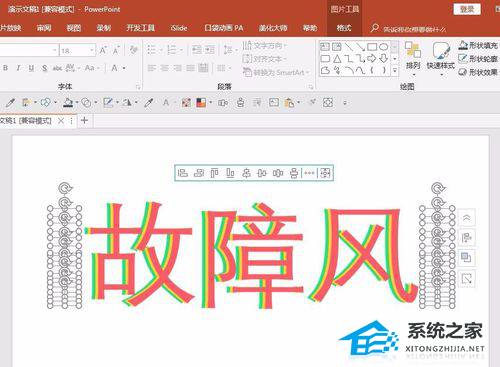This screenshot has width=500, height=367.
Task: Click the 登录 sign-in button
Action: pyautogui.click(x=467, y=9)
